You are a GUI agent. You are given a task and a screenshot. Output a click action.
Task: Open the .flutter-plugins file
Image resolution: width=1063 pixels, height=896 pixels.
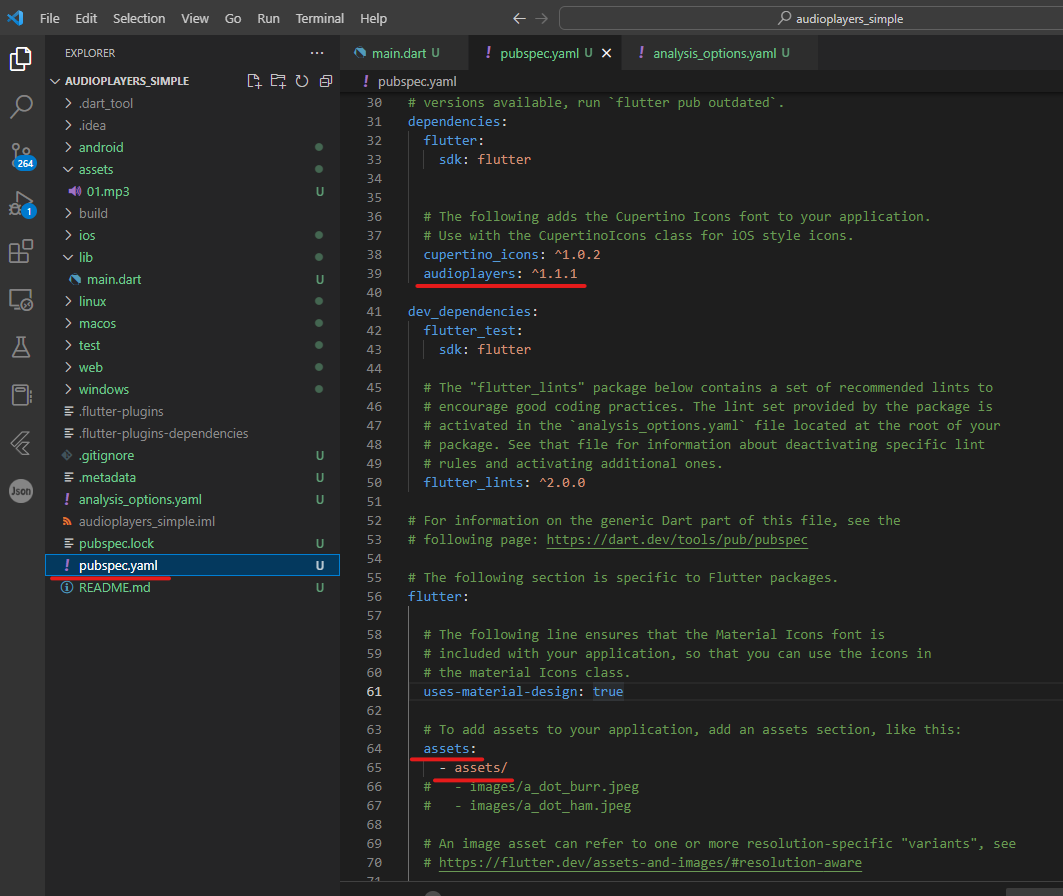(193, 411)
